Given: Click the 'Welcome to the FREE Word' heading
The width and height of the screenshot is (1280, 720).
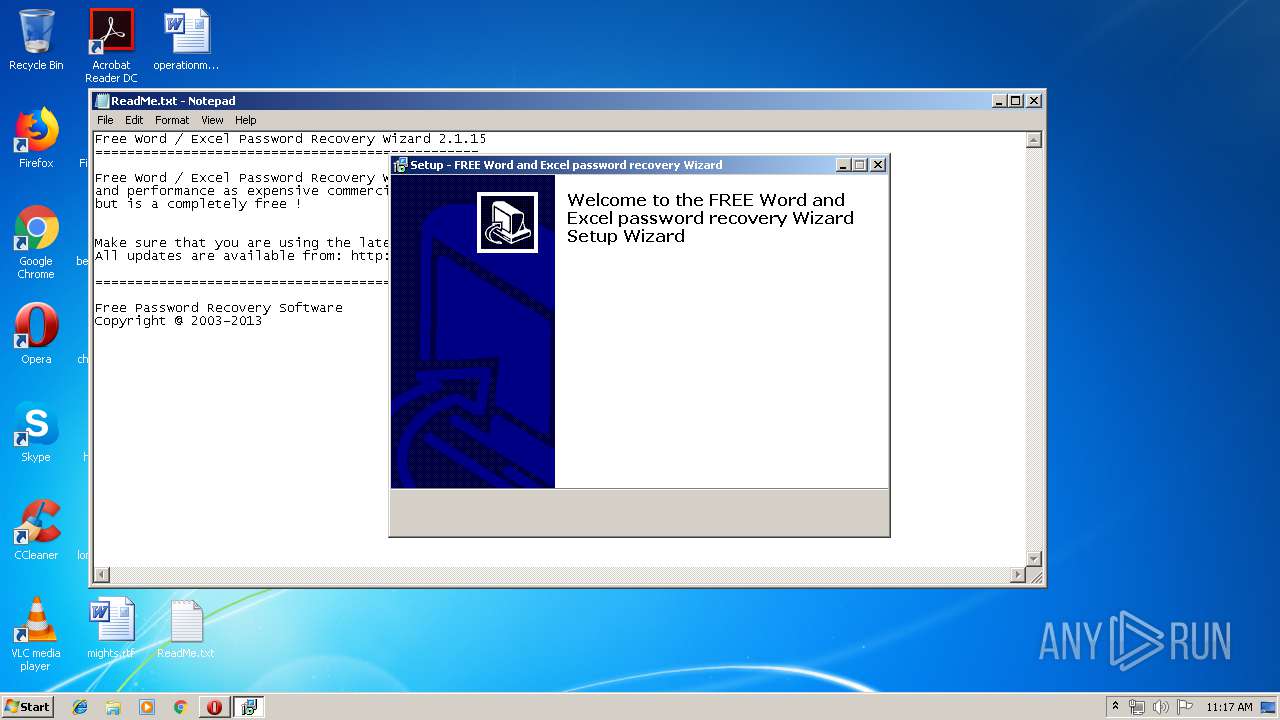Looking at the screenshot, I should point(710,218).
